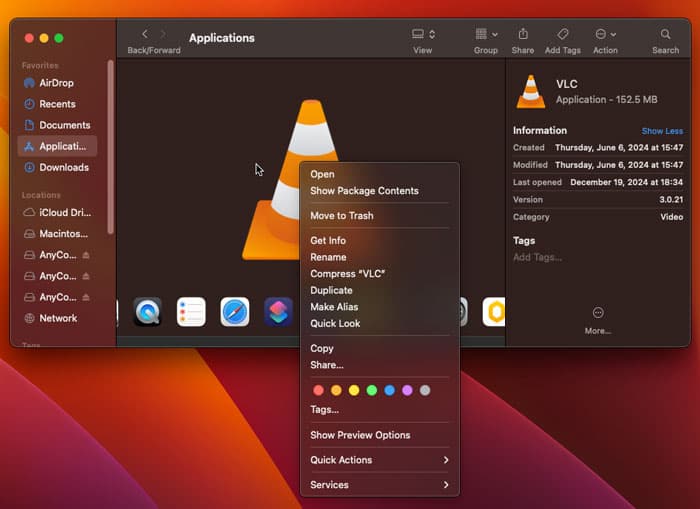This screenshot has width=700, height=509.
Task: Open Recents in the sidebar
Action: coord(57,104)
